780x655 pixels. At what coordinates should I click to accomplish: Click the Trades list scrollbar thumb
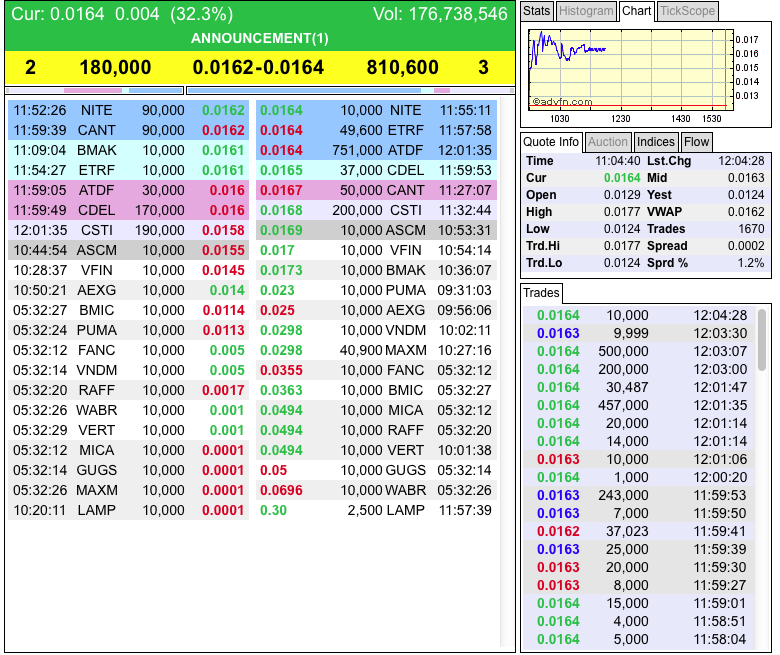point(762,340)
